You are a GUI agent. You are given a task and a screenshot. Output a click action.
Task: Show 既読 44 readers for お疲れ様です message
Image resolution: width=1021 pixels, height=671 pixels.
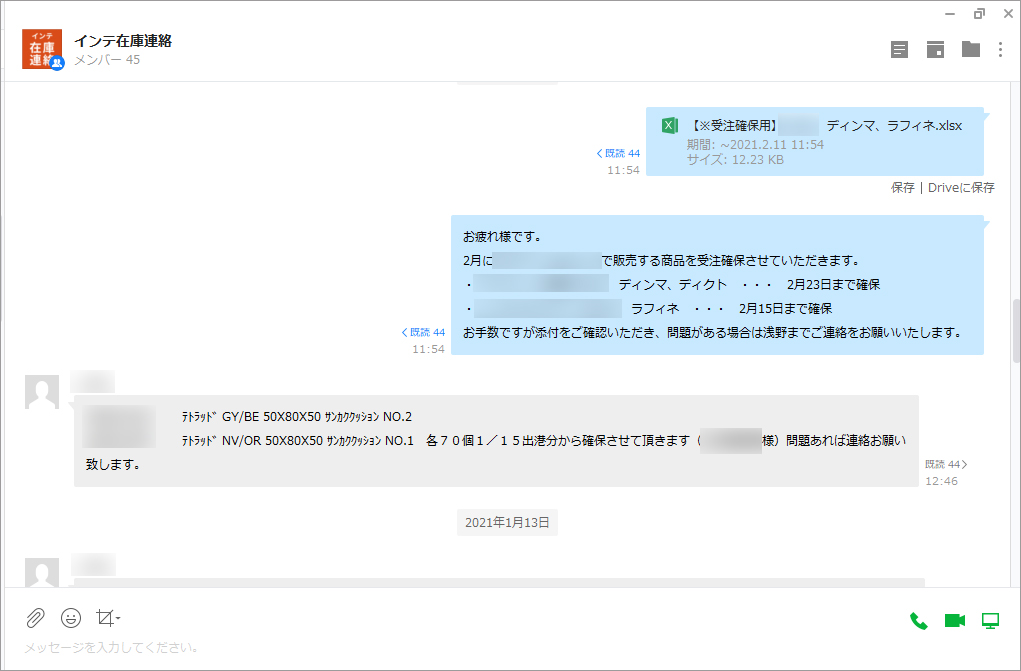423,332
